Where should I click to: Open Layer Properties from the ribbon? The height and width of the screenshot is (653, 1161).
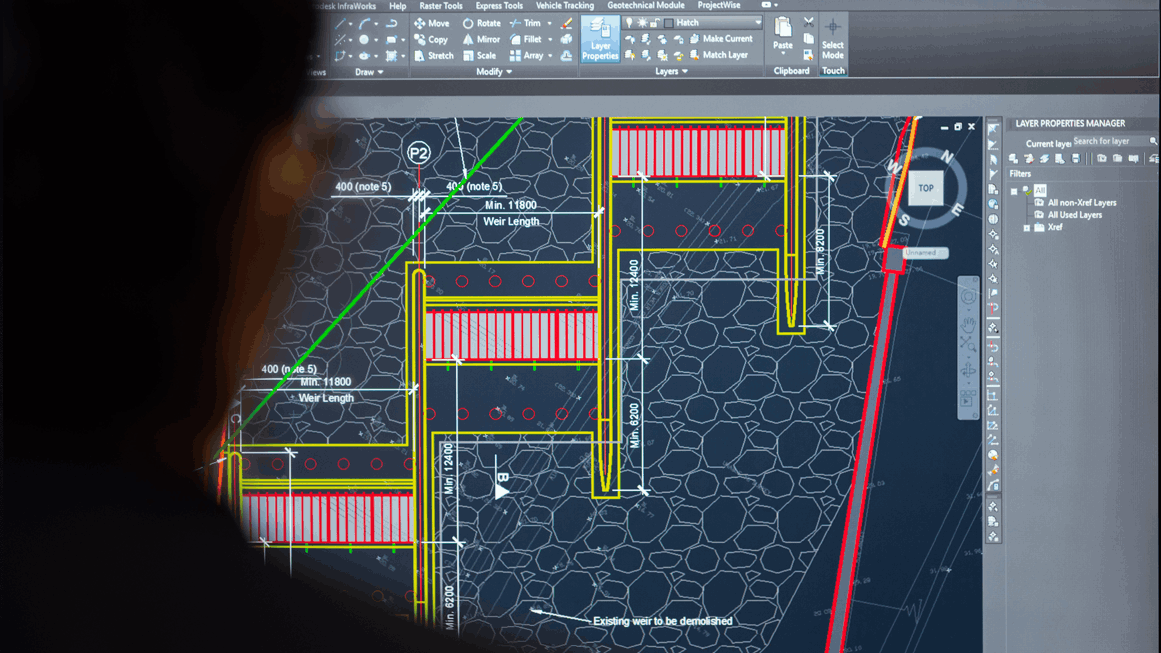[599, 40]
